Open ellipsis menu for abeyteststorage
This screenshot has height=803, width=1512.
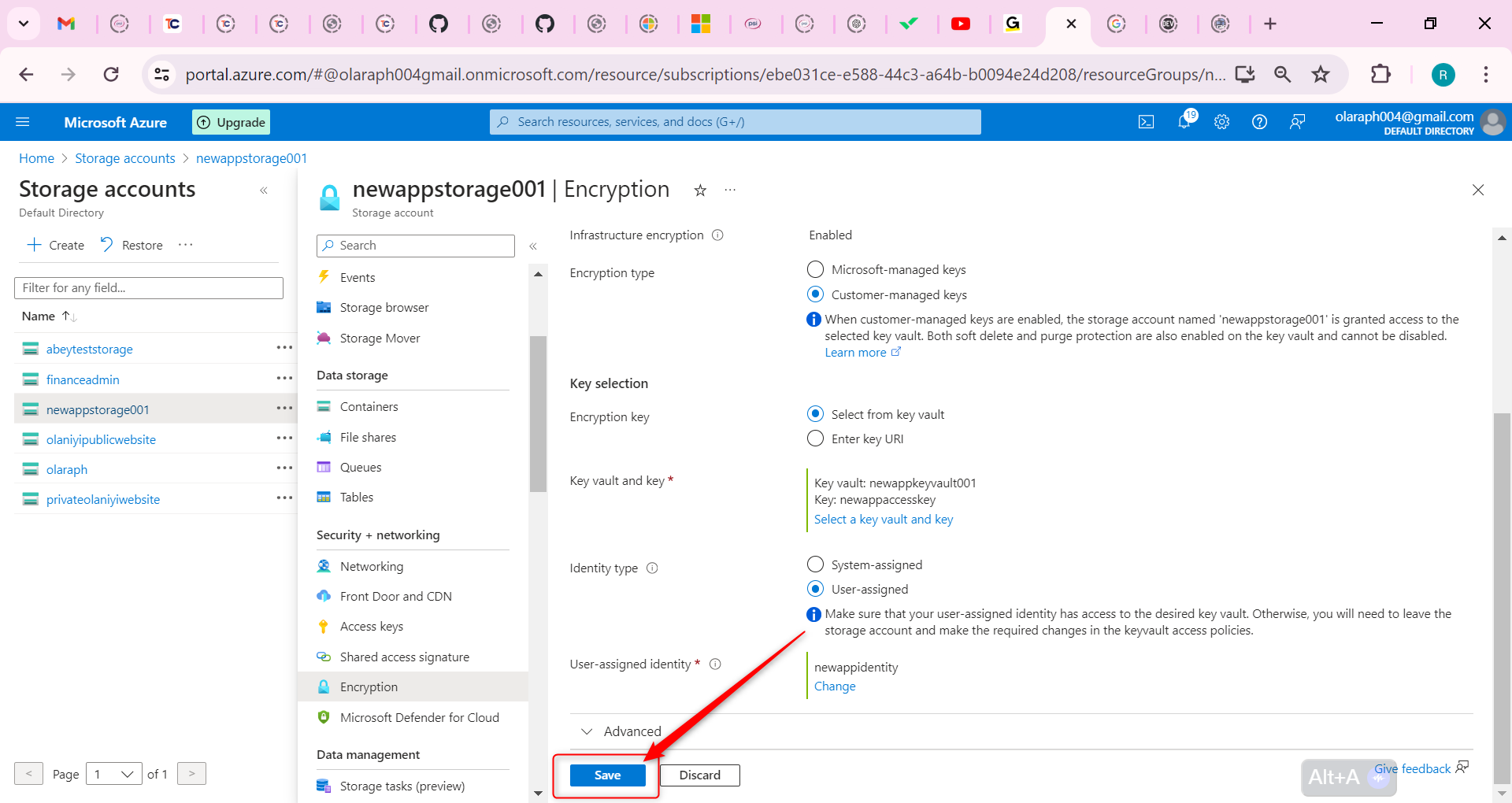click(x=284, y=348)
